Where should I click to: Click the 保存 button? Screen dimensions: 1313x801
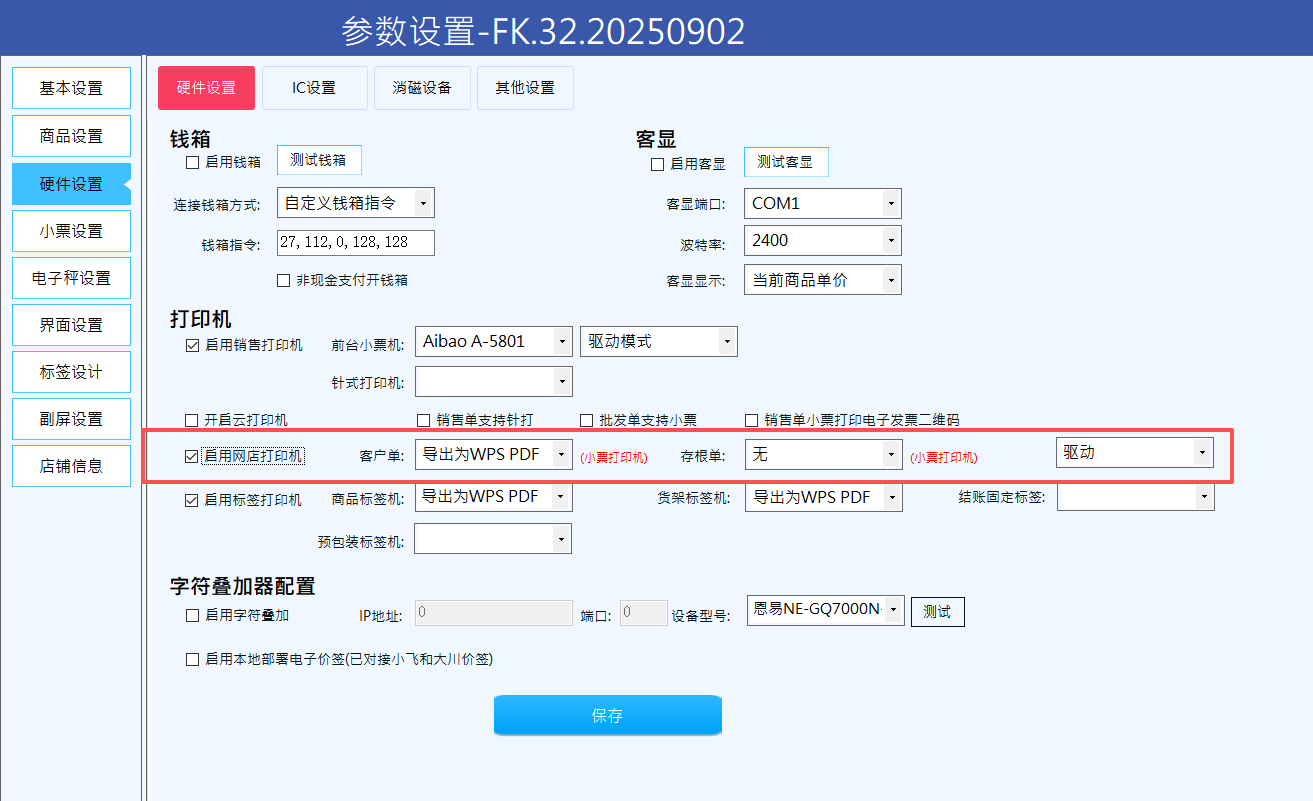pyautogui.click(x=607, y=715)
